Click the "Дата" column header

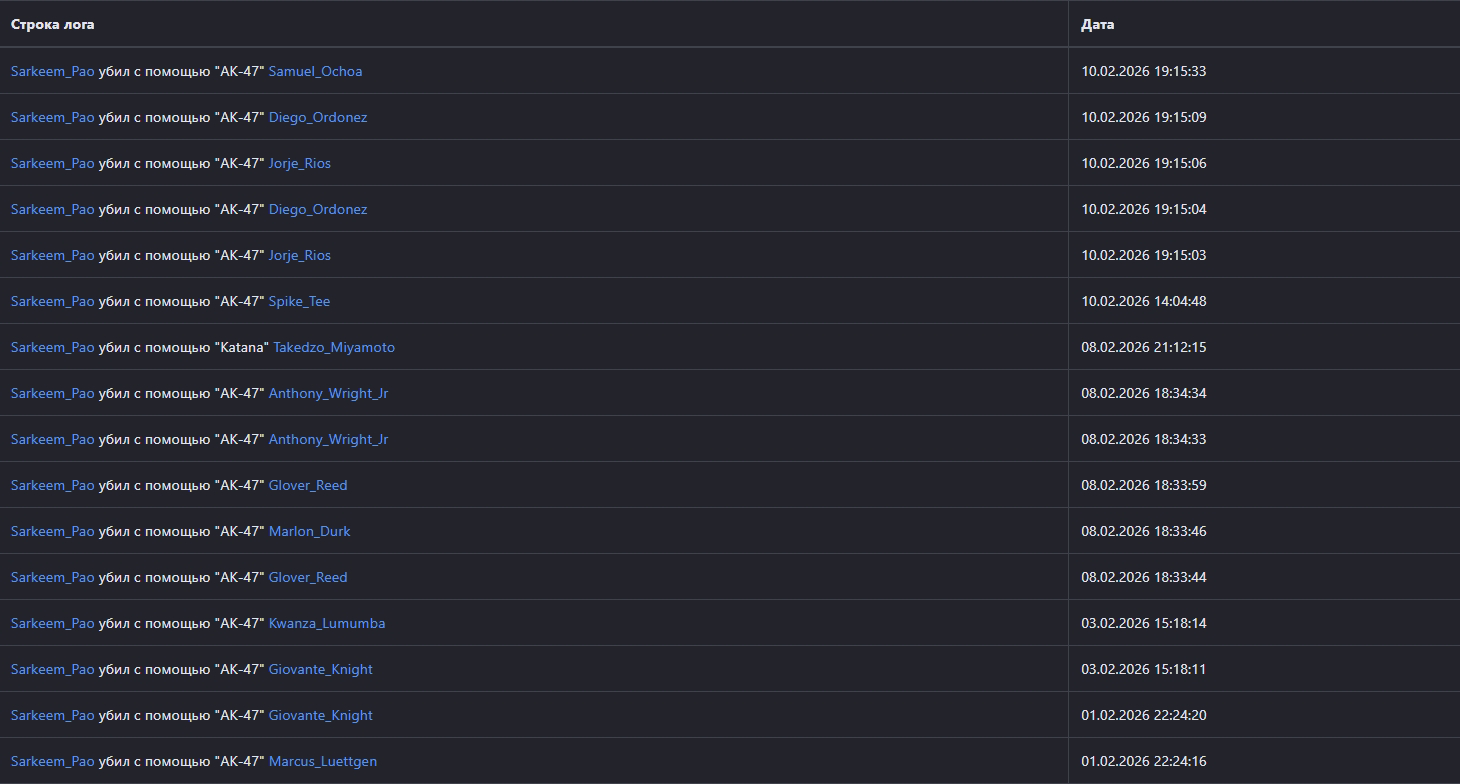pos(1097,24)
